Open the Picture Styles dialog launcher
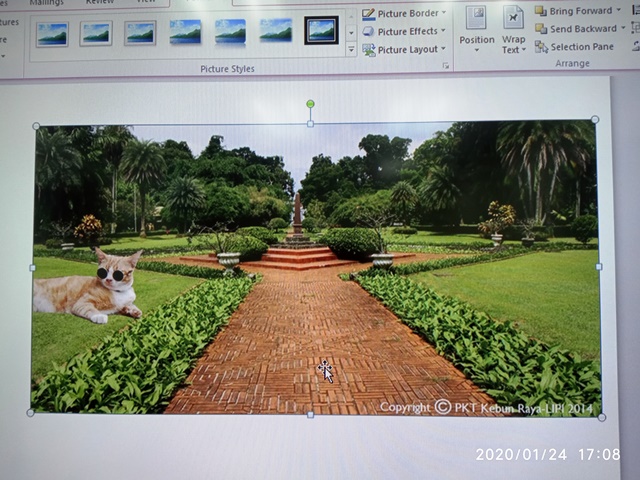 click(446, 66)
